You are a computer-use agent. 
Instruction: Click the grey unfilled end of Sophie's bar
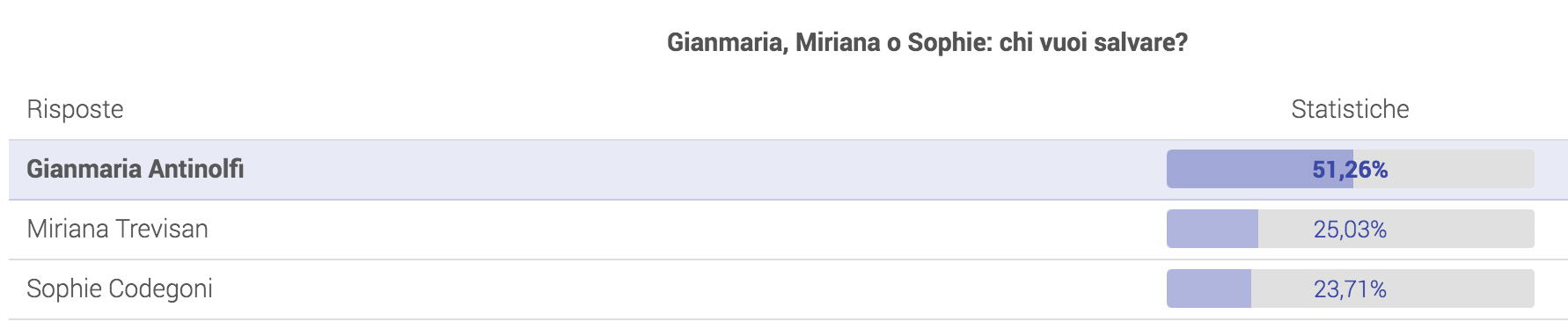click(x=1461, y=289)
